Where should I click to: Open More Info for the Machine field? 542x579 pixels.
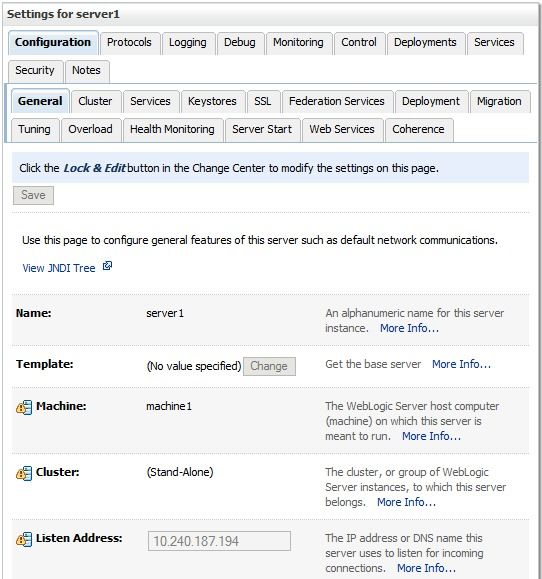click(431, 436)
